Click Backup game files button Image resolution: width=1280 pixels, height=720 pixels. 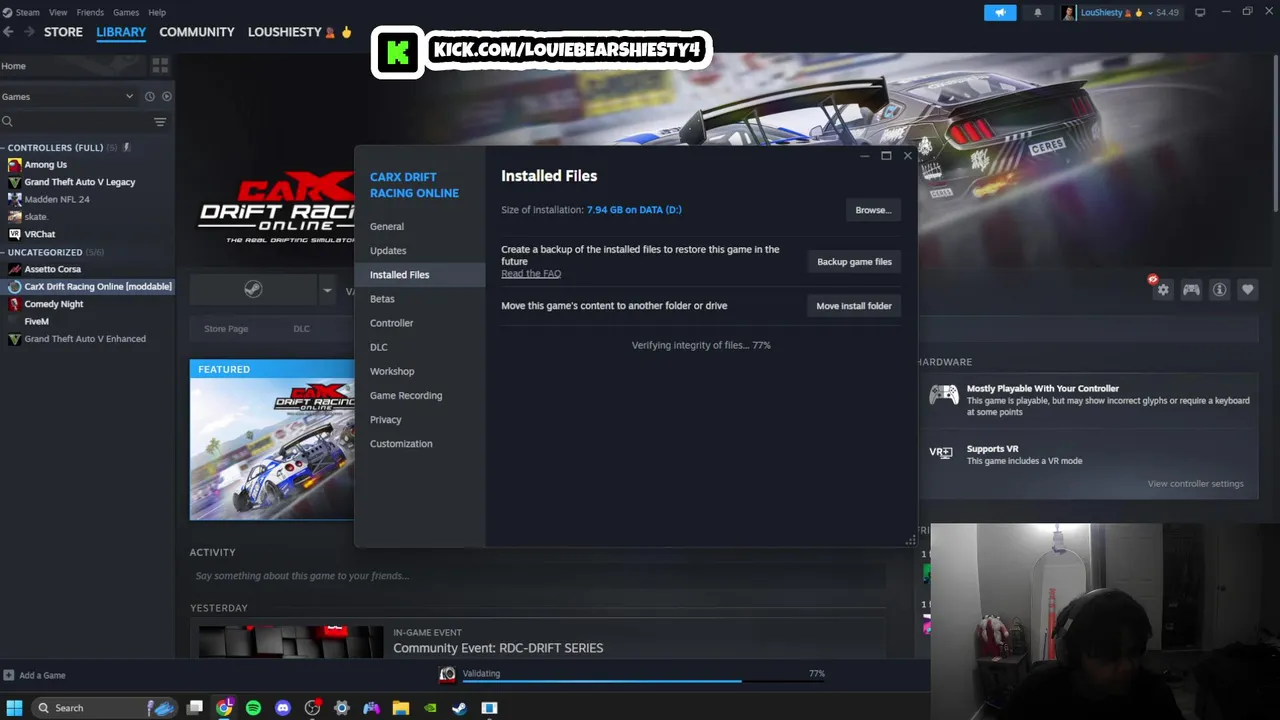pyautogui.click(x=854, y=262)
